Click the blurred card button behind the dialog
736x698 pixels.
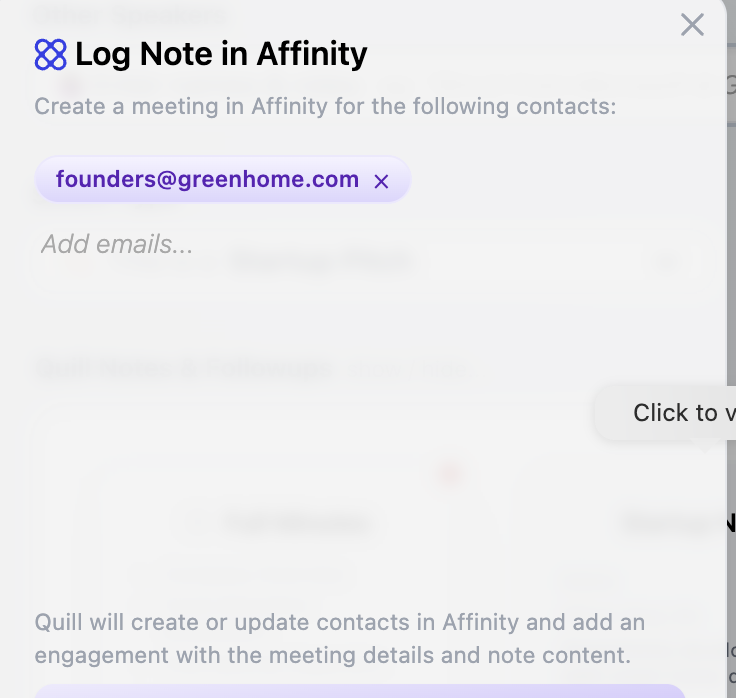pyautogui.click(x=297, y=521)
